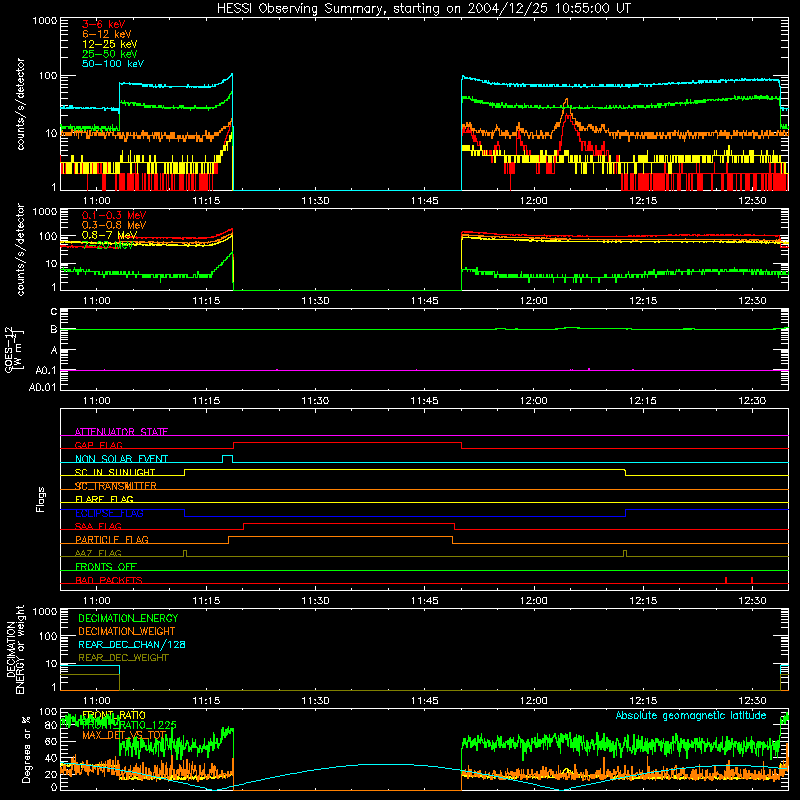Click the vertical Flags axis title

(41, 499)
